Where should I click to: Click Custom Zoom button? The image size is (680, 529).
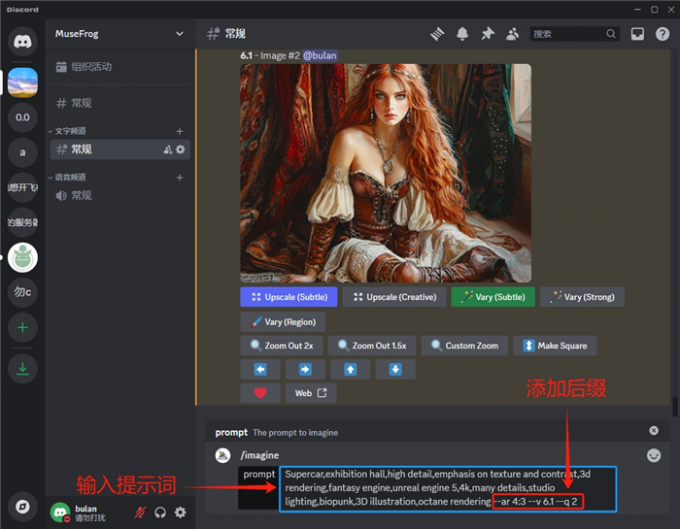click(464, 346)
